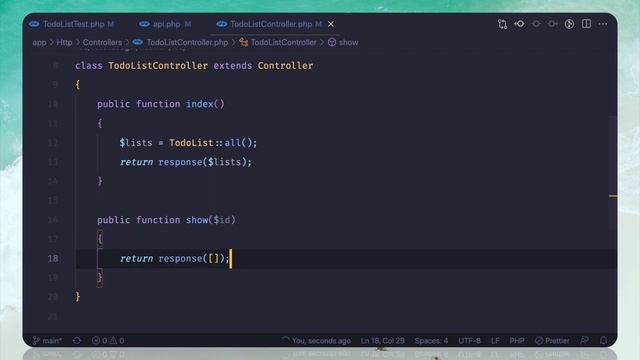This screenshot has width=640, height=360.
Task: Click the go to next change icon
Action: click(x=553, y=24)
